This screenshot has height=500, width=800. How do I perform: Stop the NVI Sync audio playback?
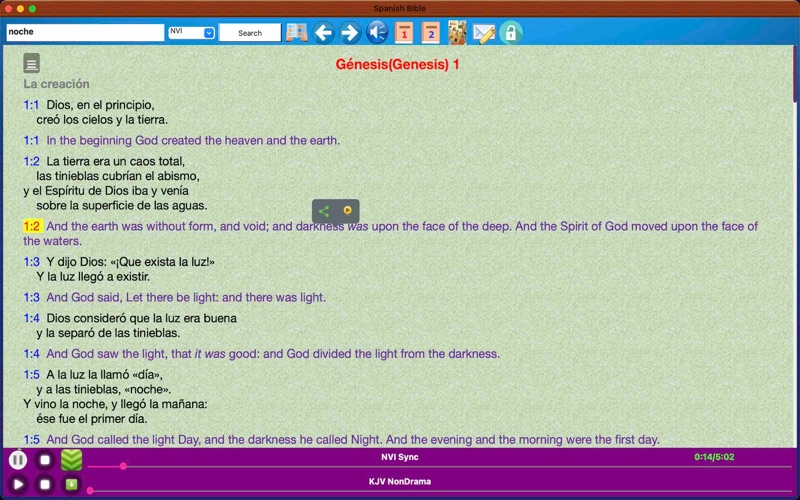tap(45, 460)
